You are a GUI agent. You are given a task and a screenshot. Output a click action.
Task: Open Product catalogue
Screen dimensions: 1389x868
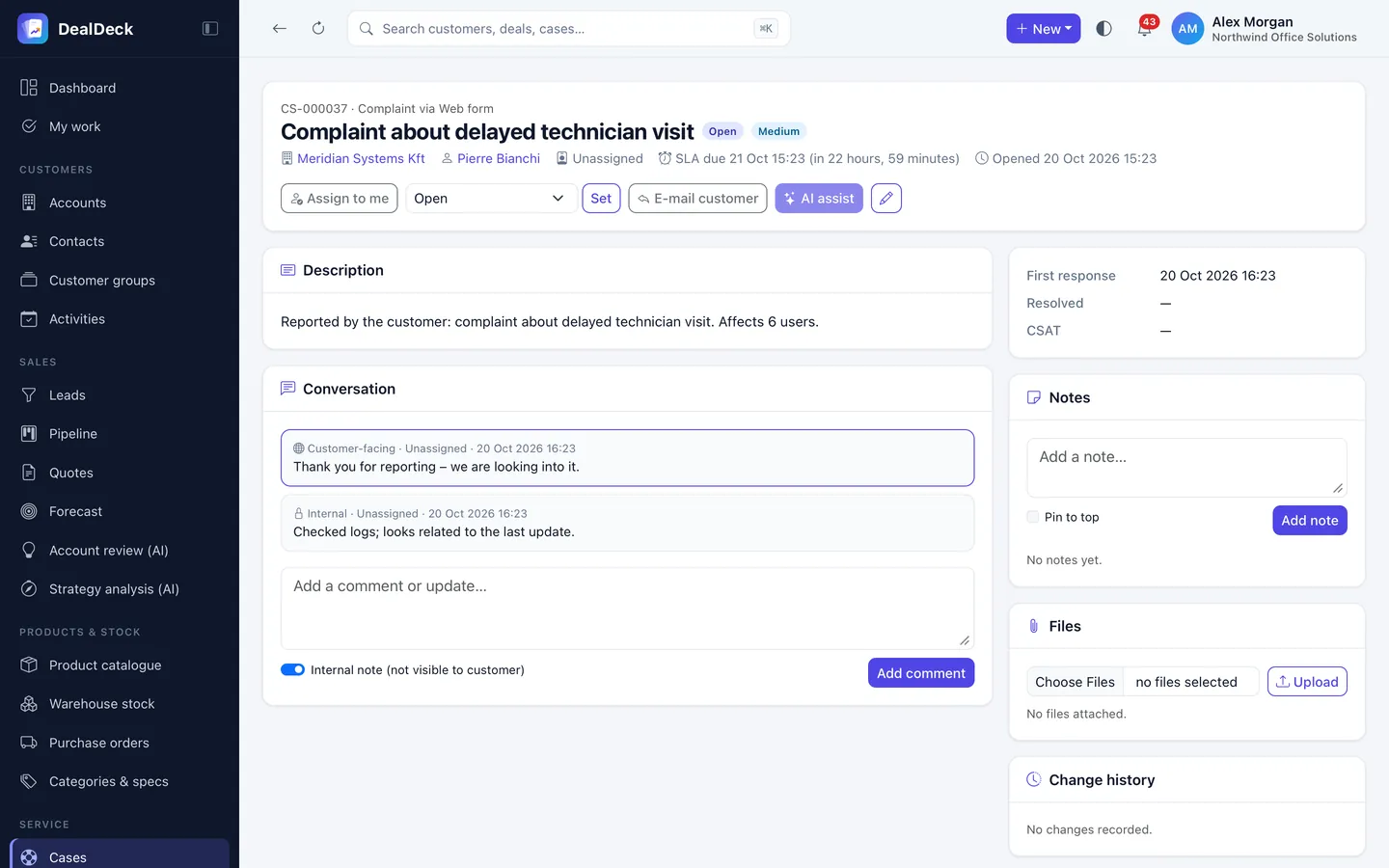click(x=120, y=665)
